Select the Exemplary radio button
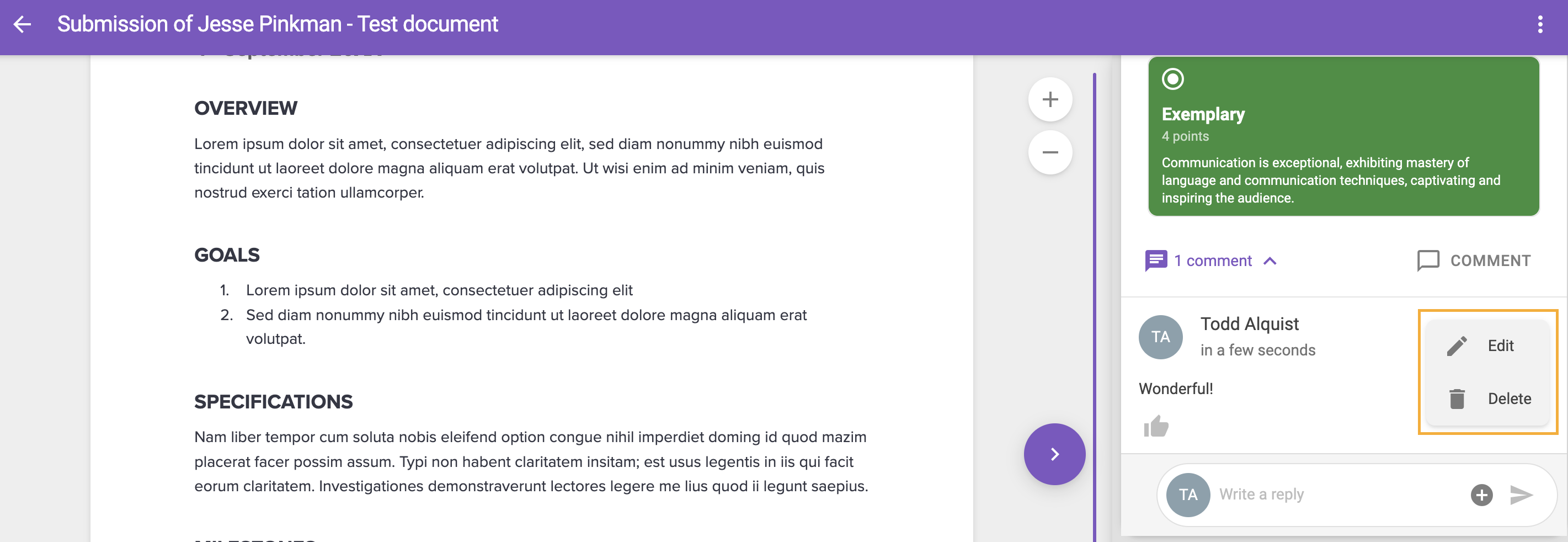 (1172, 79)
